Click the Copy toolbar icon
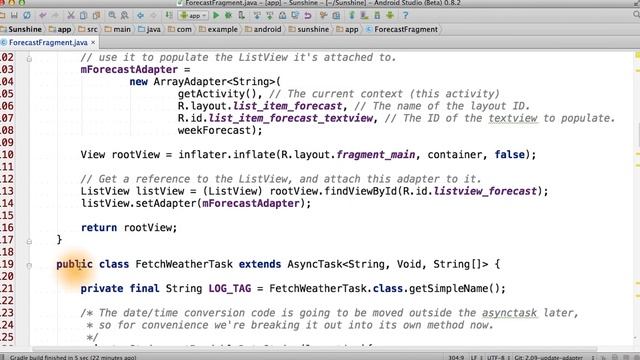The height and width of the screenshot is (360, 640). 83,16
